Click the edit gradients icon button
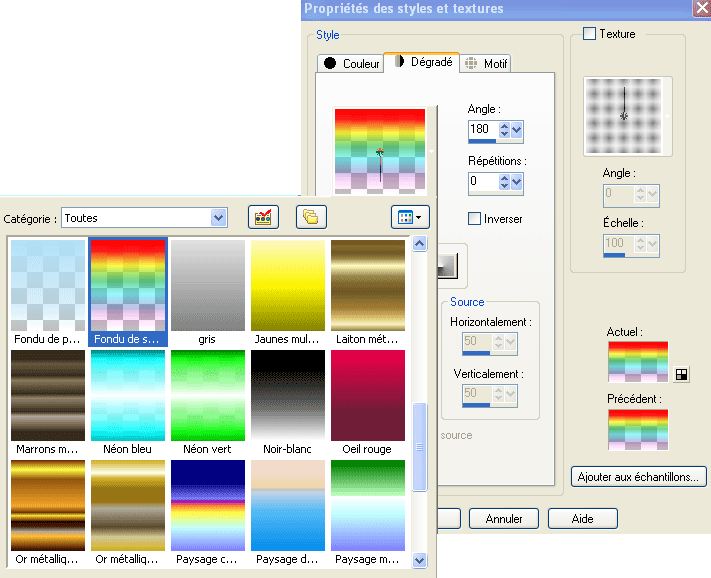This screenshot has width=711, height=578. click(263, 216)
